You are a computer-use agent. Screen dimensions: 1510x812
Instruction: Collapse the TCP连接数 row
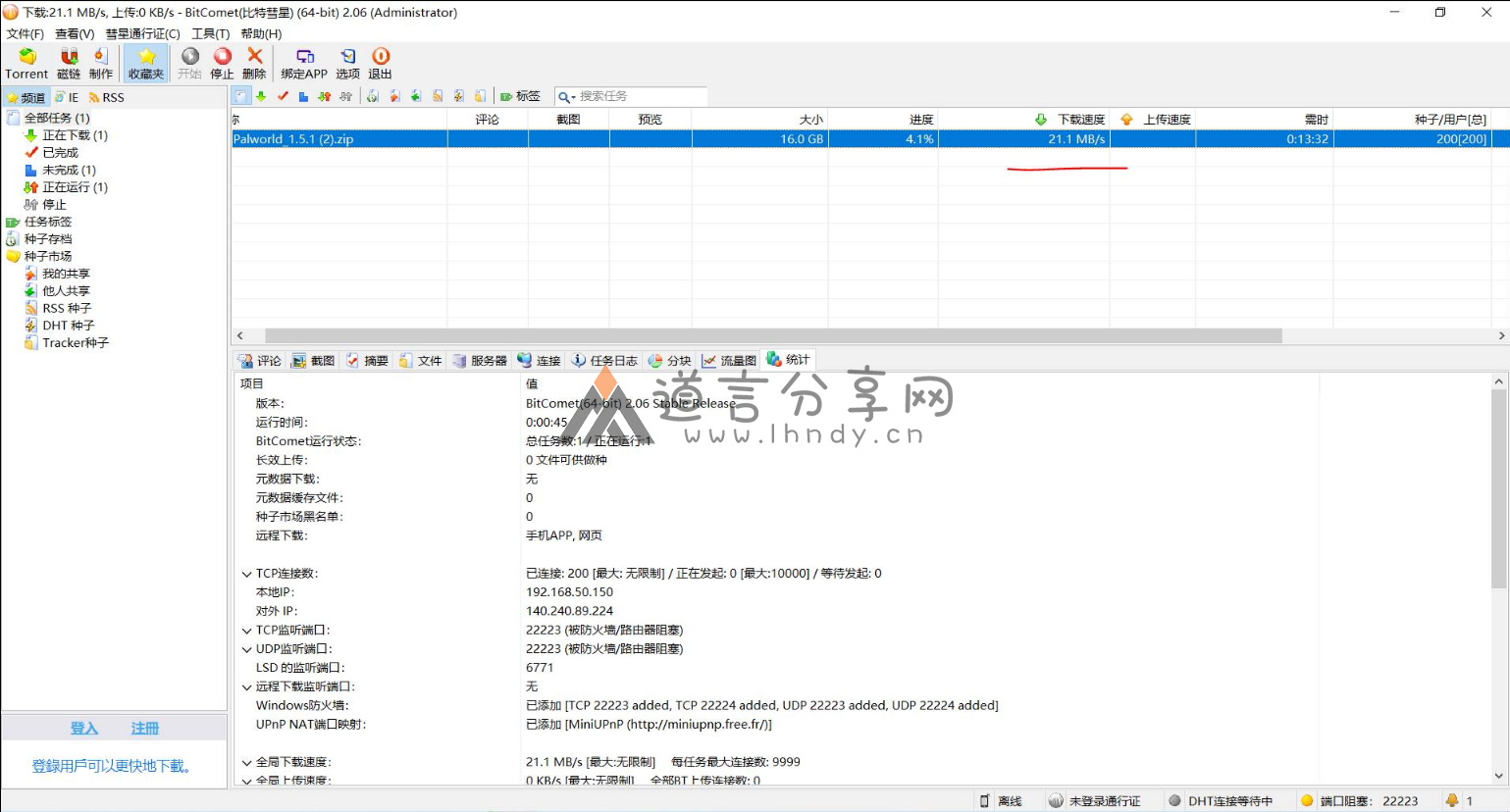point(246,574)
